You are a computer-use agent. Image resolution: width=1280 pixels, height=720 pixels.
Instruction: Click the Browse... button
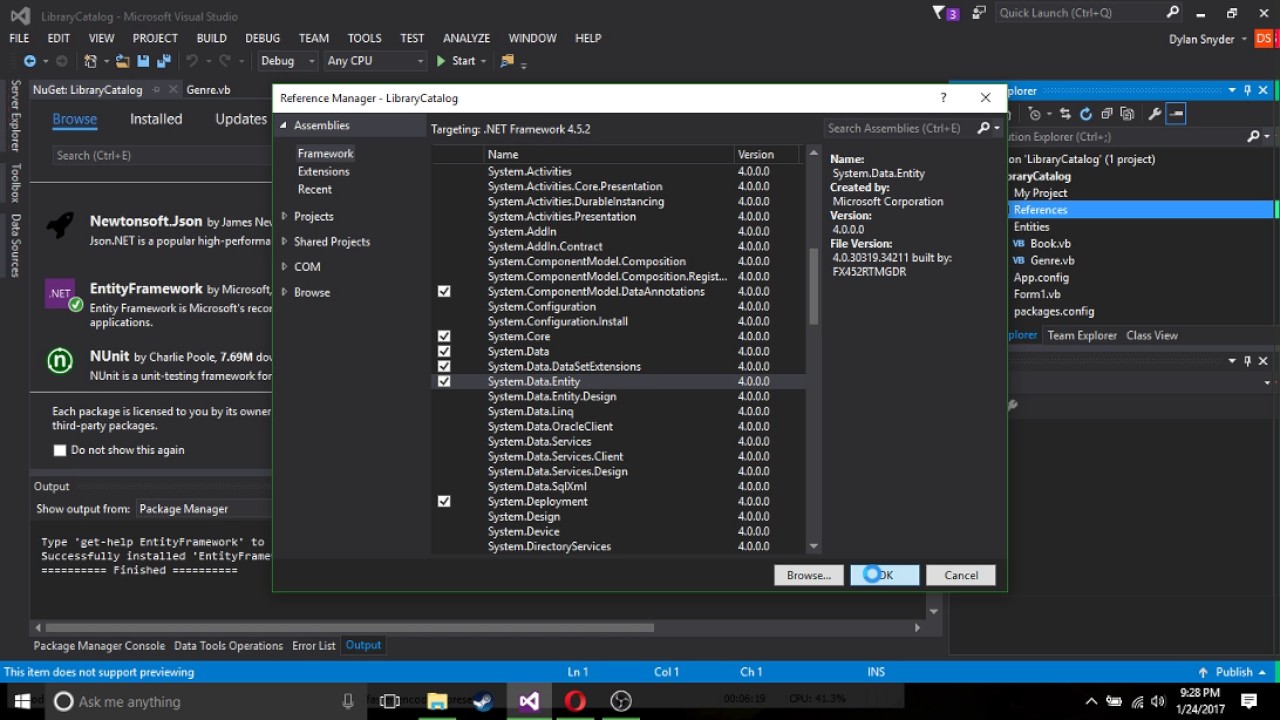tap(808, 575)
